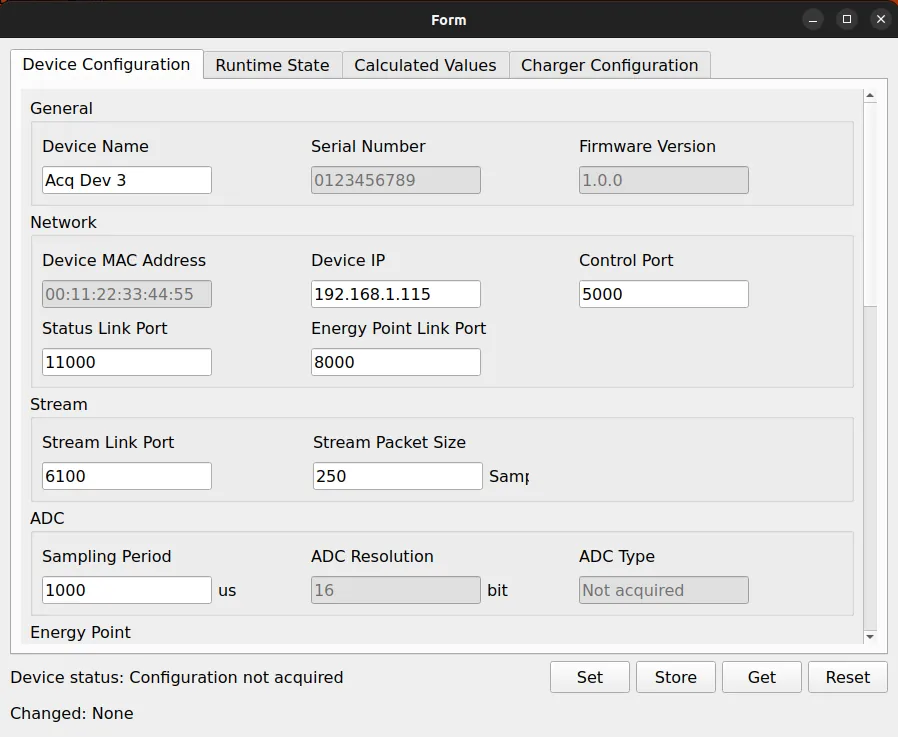This screenshot has width=898, height=737.
Task: Click the 'Form' window title
Action: (448, 20)
